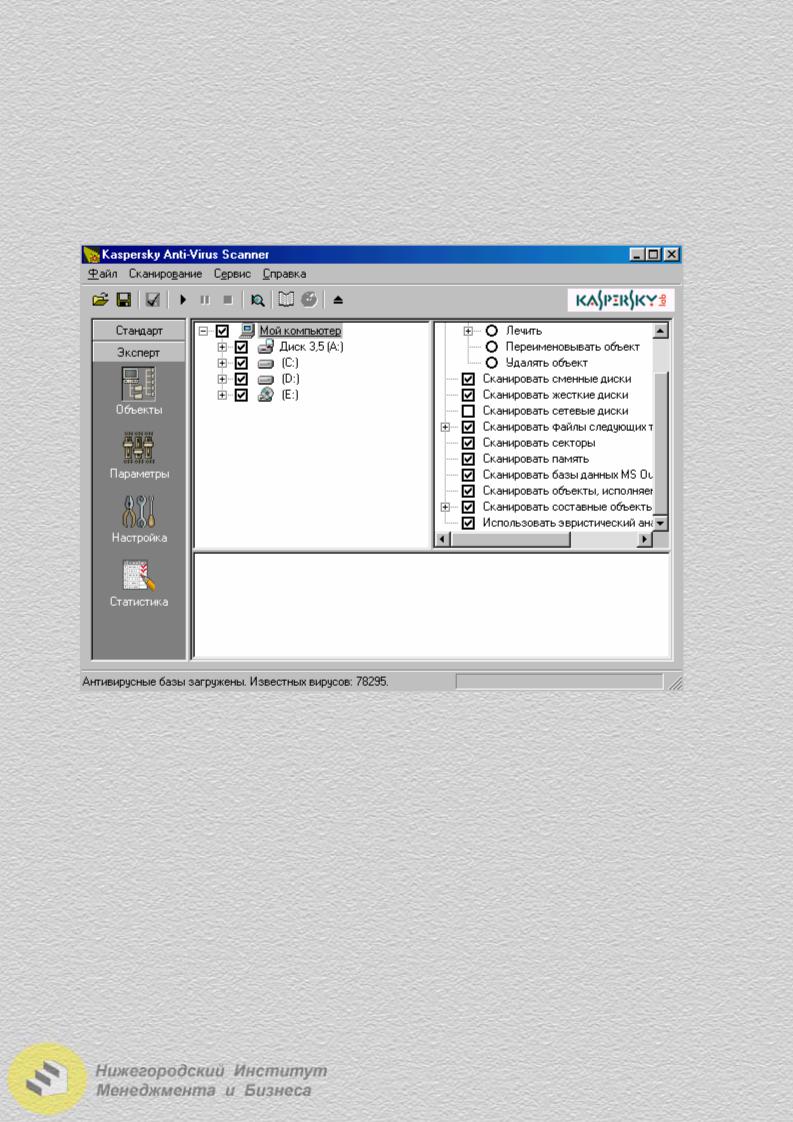
Task: Toggle Сканировать базы данных MS checkbox
Action: point(468,475)
